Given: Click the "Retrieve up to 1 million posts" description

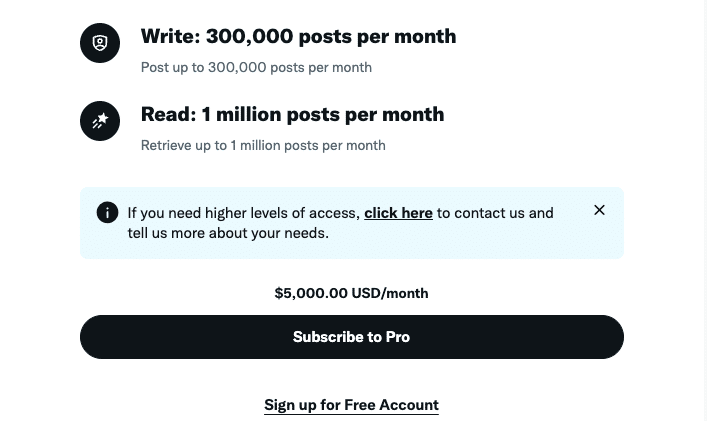Looking at the screenshot, I should 263,145.
